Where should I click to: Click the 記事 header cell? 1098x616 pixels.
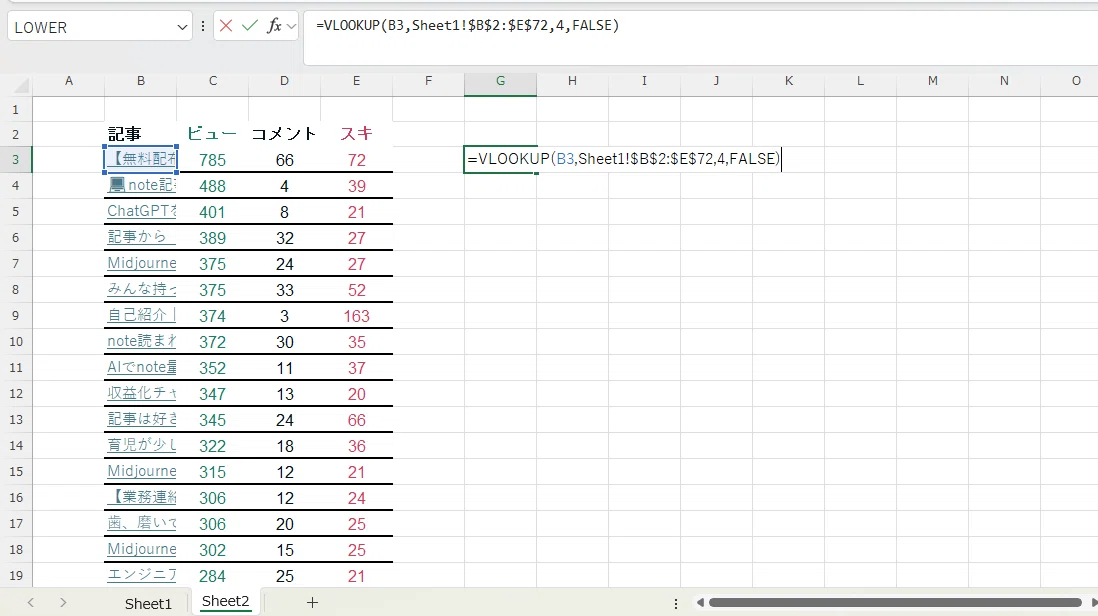point(125,134)
